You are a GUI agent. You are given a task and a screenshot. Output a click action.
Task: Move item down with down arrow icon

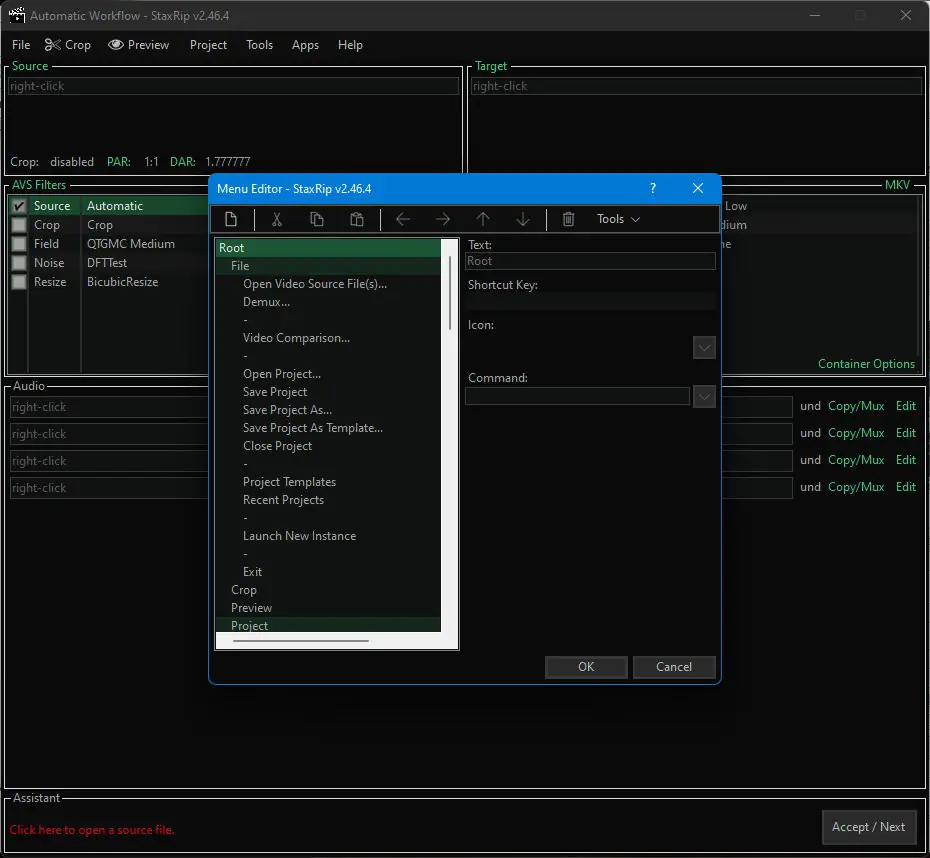point(523,219)
